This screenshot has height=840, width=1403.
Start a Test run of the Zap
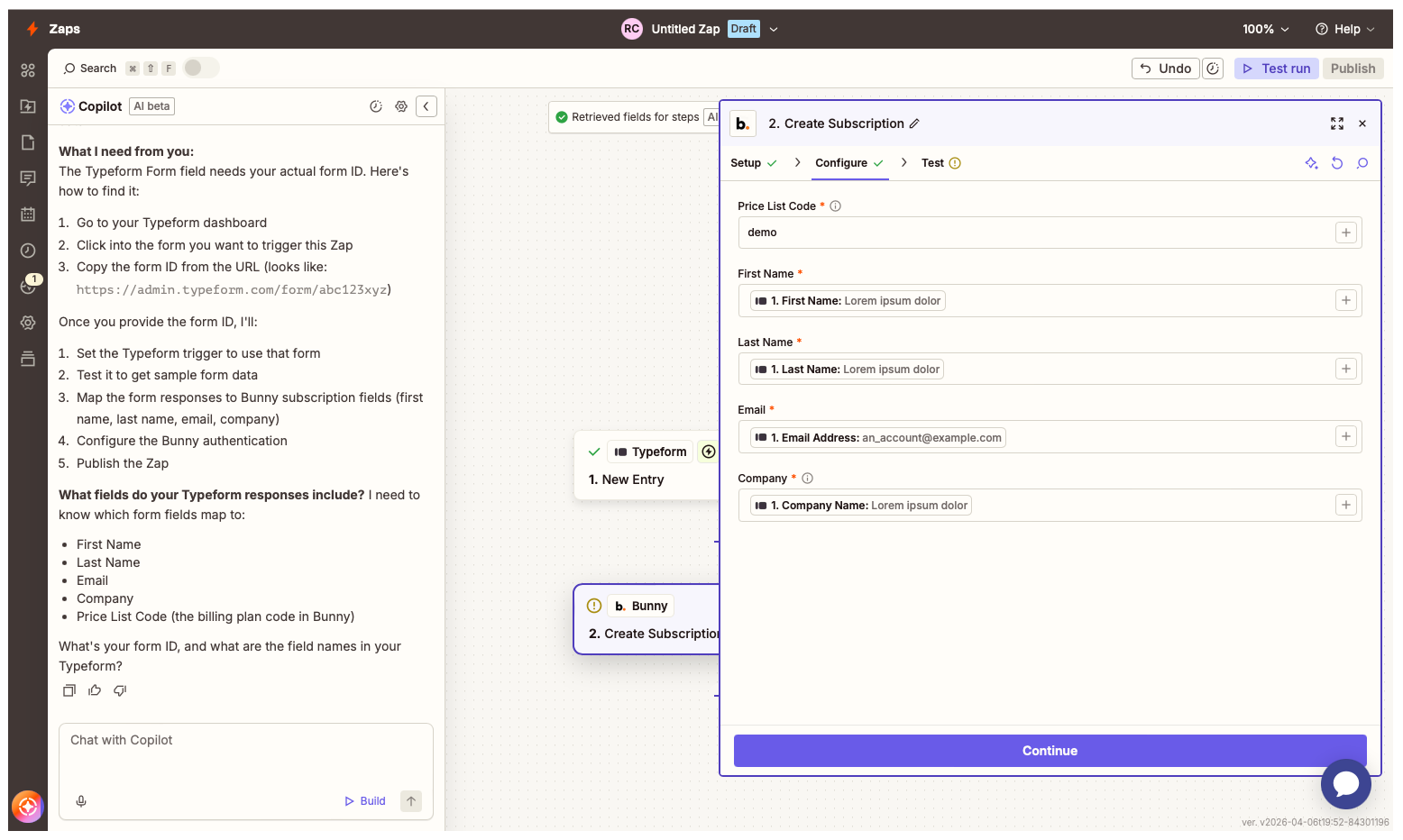pos(1276,68)
